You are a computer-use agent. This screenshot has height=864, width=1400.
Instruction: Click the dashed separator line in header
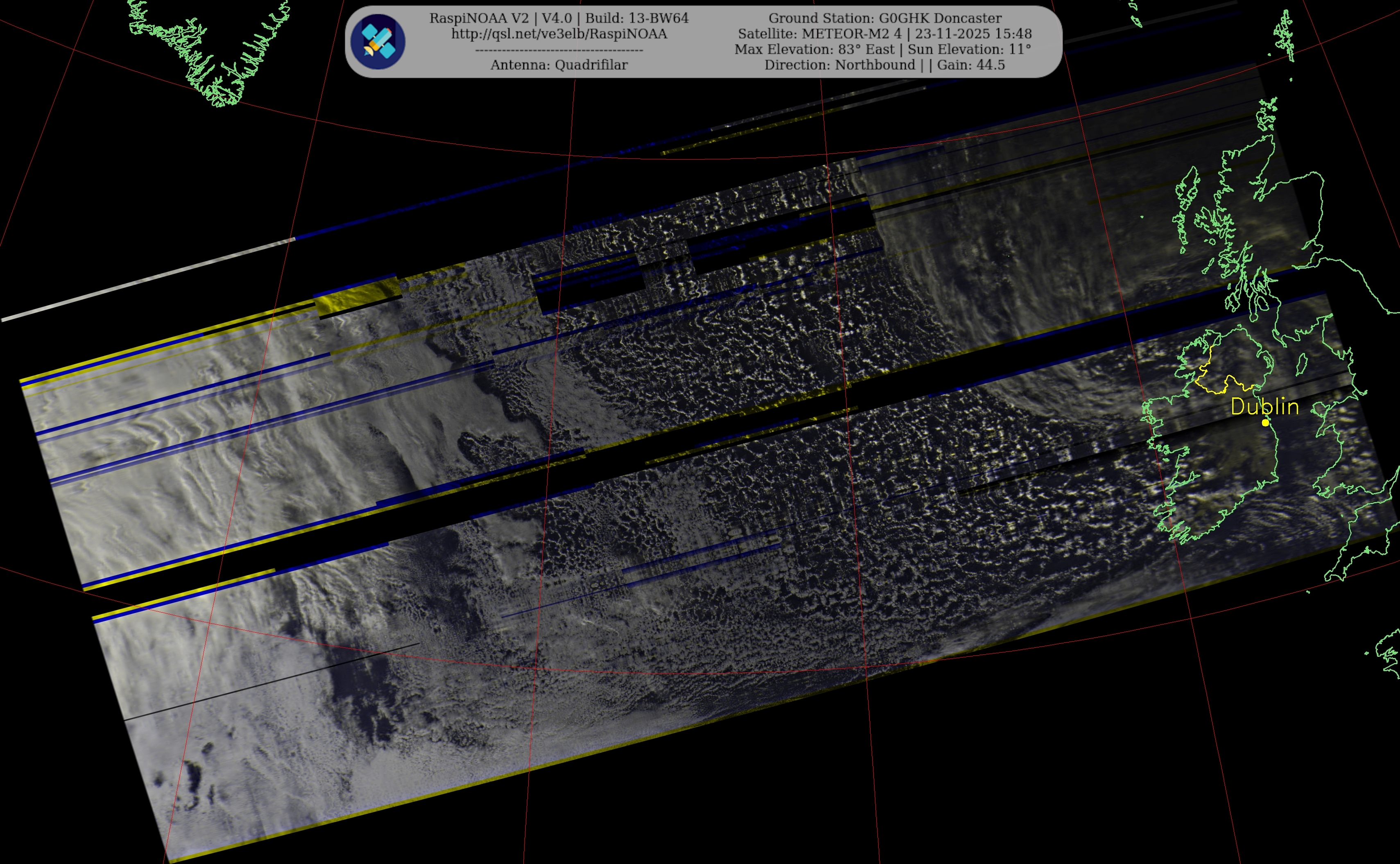559,50
